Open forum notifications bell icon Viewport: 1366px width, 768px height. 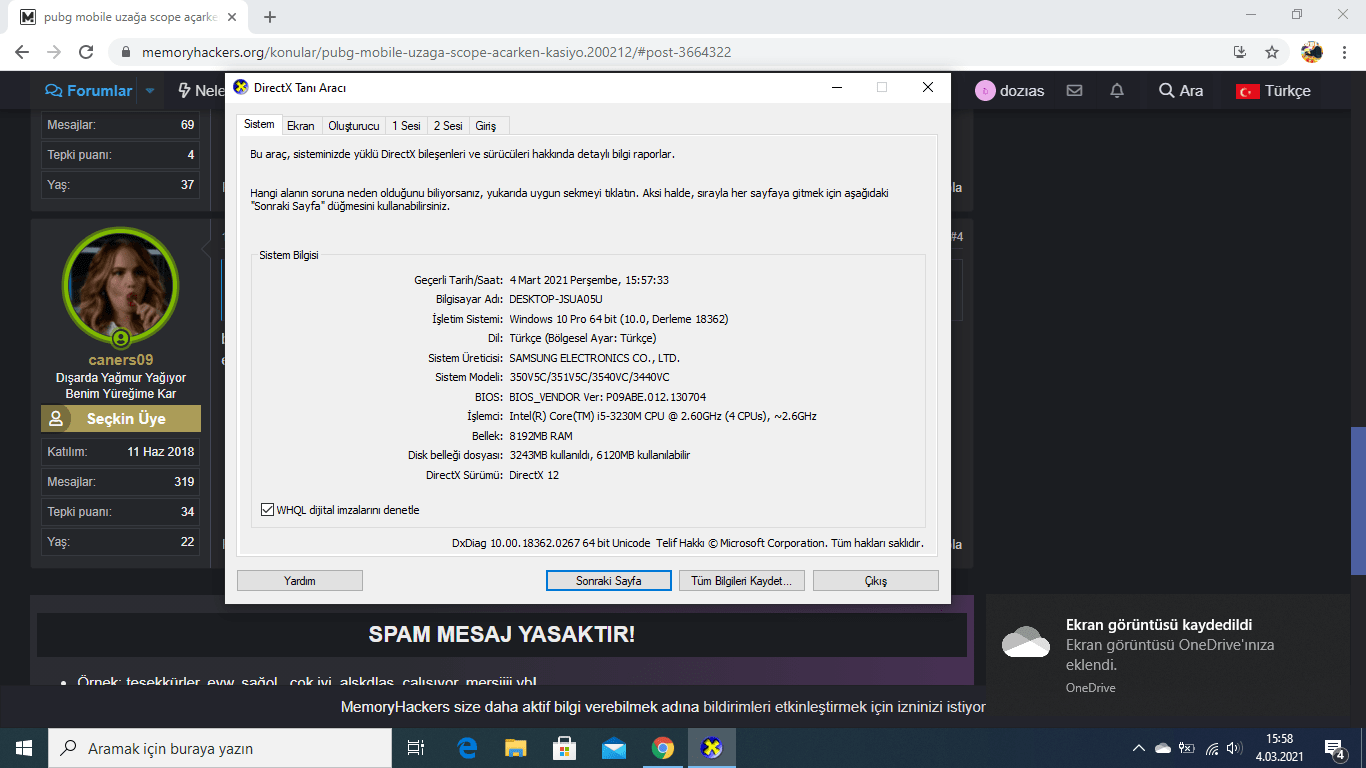(1117, 90)
